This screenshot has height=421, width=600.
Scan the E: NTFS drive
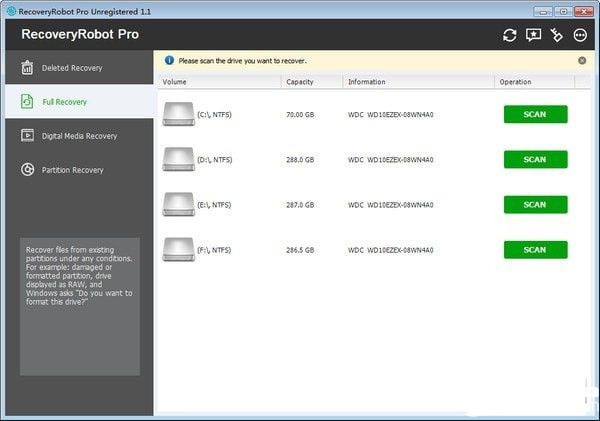pos(535,205)
